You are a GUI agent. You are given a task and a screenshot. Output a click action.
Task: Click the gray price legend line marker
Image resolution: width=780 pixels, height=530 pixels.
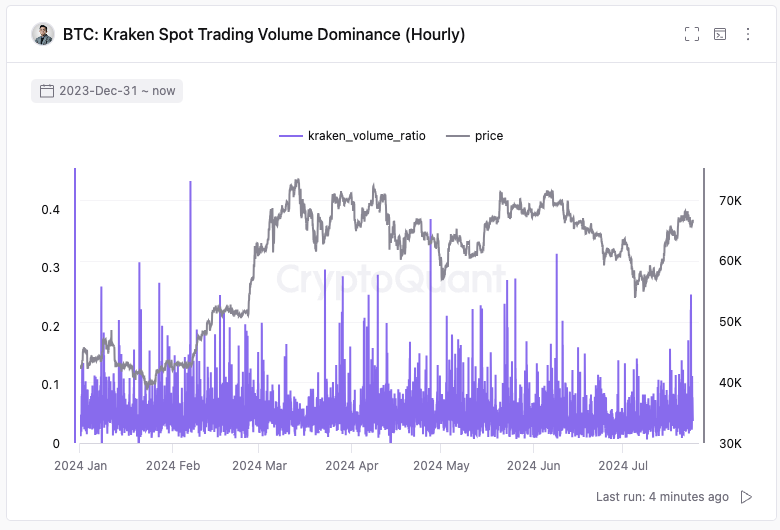(x=457, y=136)
